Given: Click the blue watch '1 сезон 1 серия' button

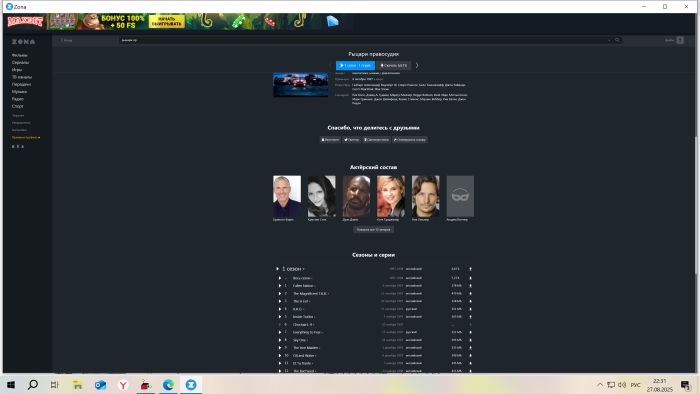Looking at the screenshot, I should (355, 65).
